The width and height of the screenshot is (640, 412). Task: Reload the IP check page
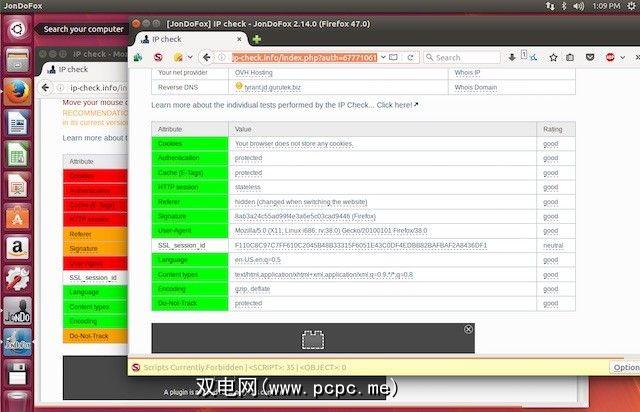410,58
